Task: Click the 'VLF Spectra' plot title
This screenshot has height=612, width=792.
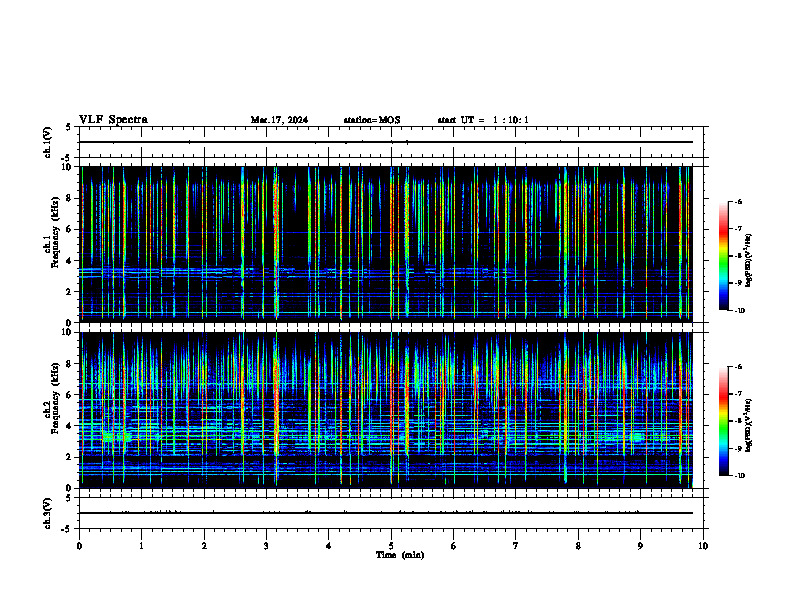Action: pos(113,120)
